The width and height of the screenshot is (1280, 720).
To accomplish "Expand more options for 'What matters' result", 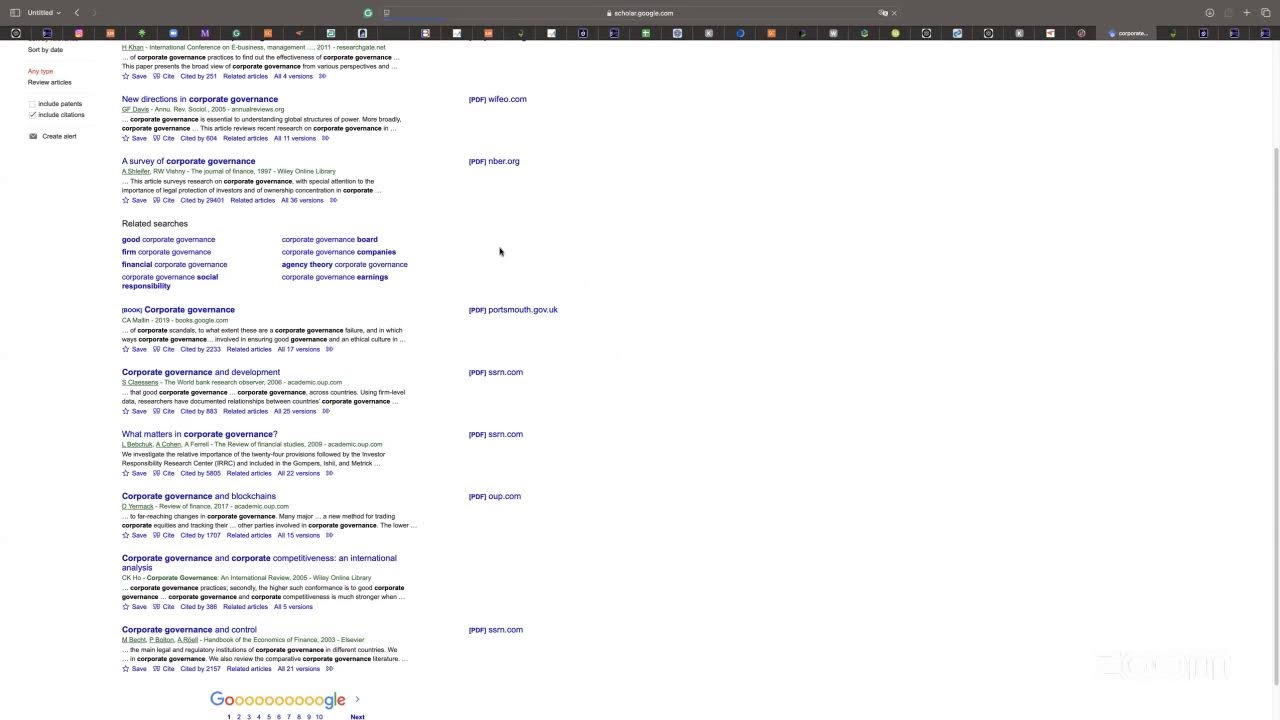I will pos(329,473).
